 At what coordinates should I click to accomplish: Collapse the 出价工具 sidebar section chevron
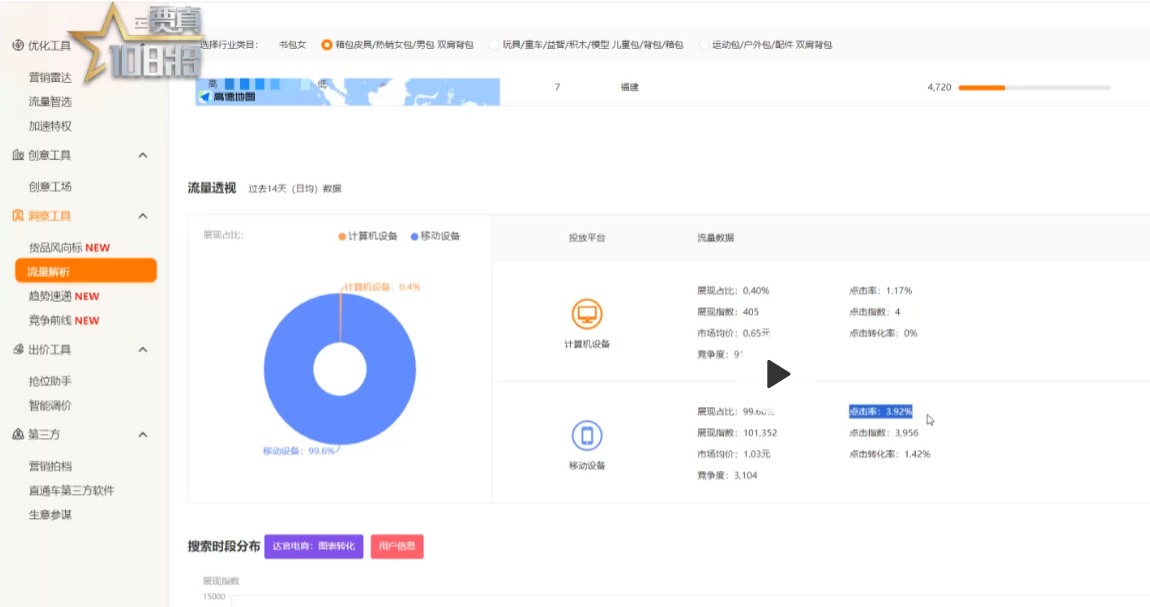click(x=143, y=350)
